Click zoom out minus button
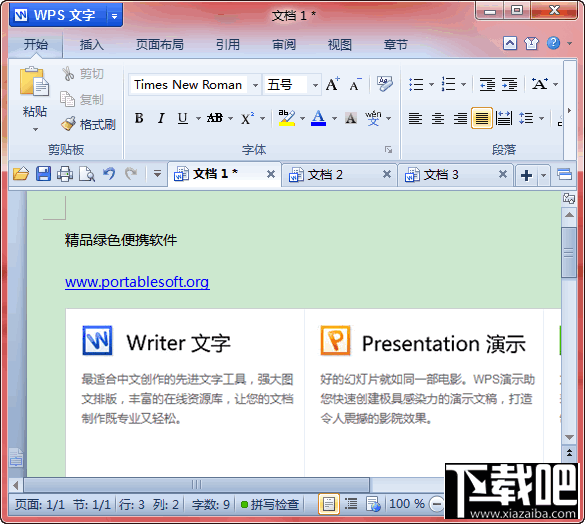The width and height of the screenshot is (585, 524). tap(436, 504)
